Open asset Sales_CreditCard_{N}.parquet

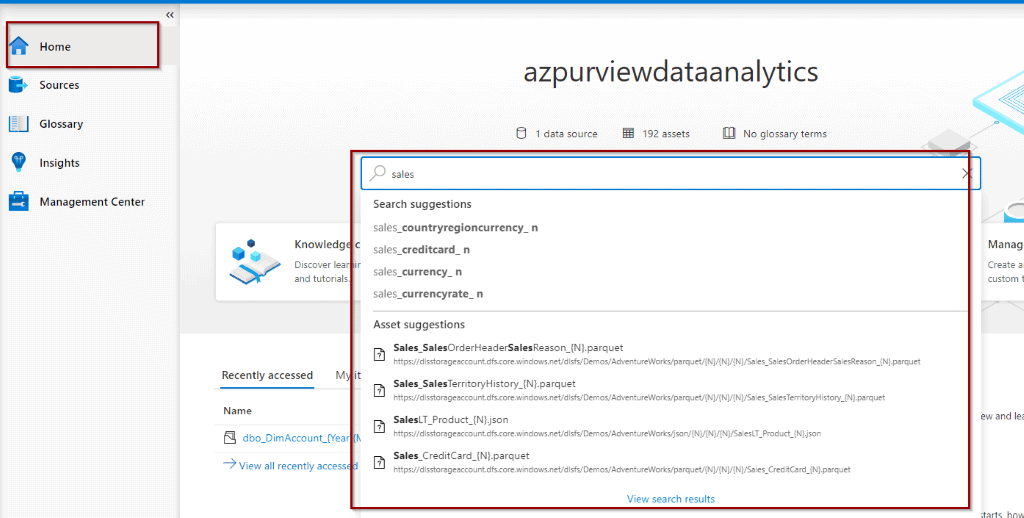pos(461,455)
